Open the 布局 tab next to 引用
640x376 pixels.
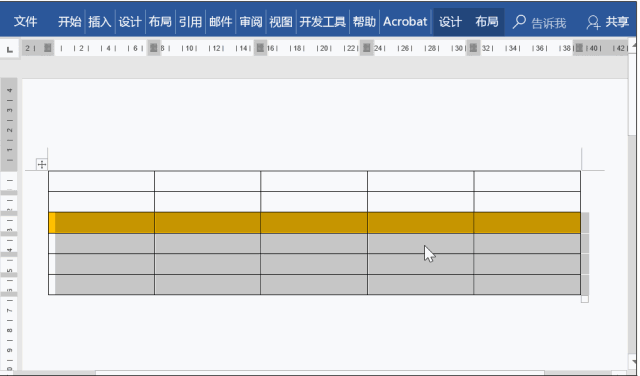(x=160, y=22)
